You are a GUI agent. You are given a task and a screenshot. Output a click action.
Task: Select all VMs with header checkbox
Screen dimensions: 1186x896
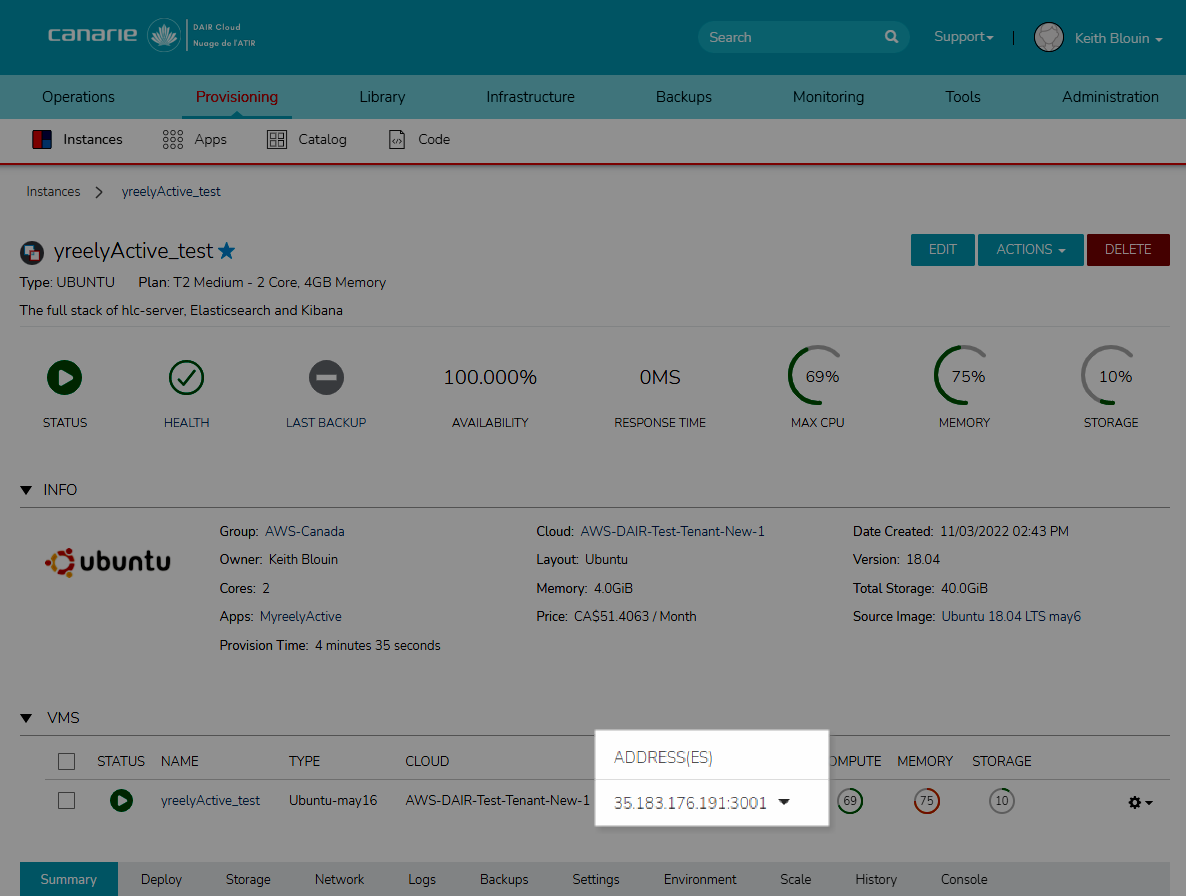pos(67,762)
